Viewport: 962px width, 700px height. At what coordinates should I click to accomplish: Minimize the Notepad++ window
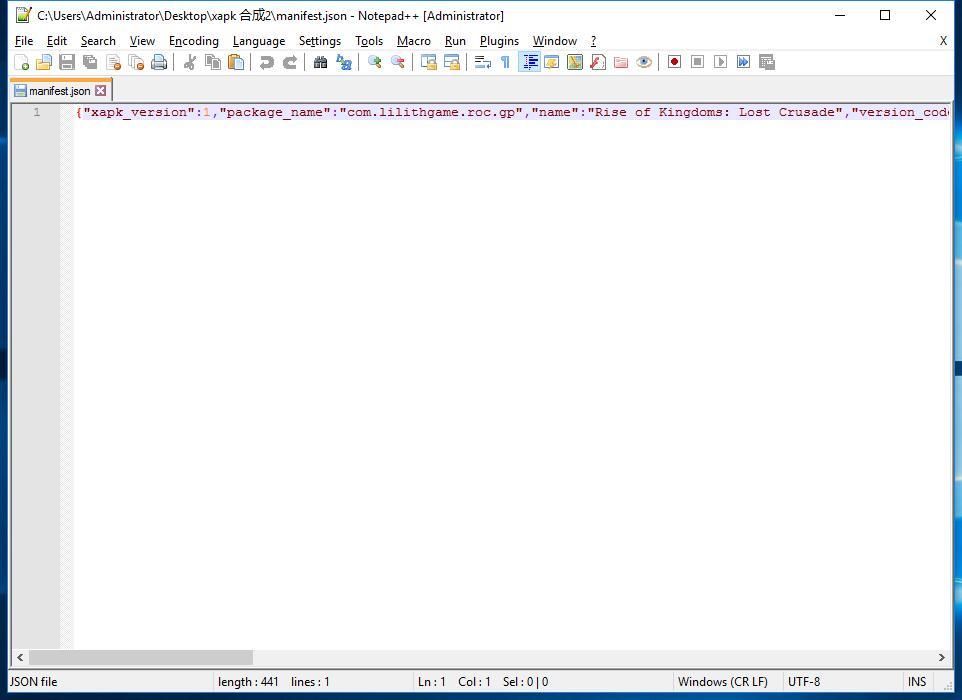point(840,15)
